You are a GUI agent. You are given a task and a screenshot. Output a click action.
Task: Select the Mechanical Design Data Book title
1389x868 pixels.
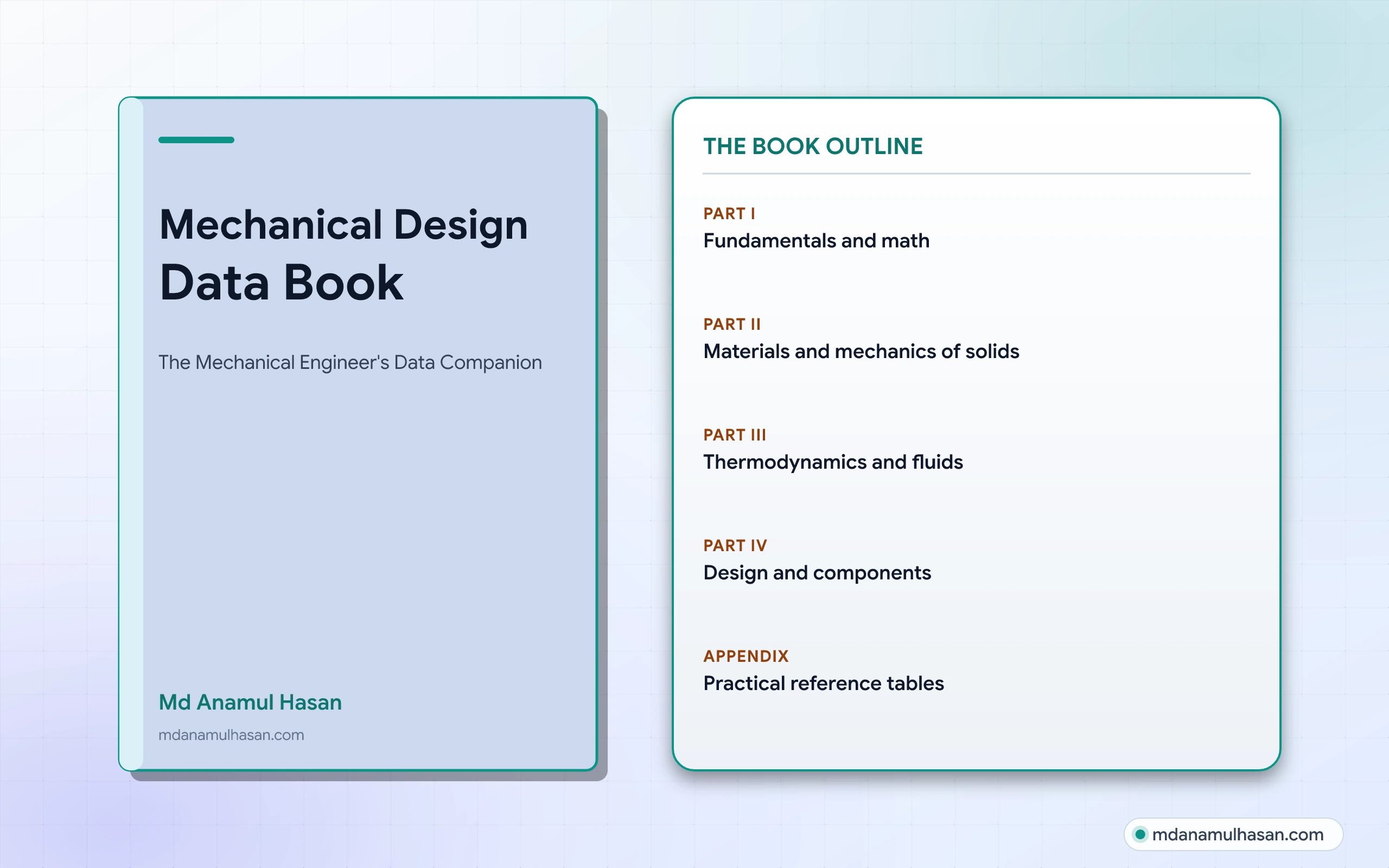tap(343, 254)
